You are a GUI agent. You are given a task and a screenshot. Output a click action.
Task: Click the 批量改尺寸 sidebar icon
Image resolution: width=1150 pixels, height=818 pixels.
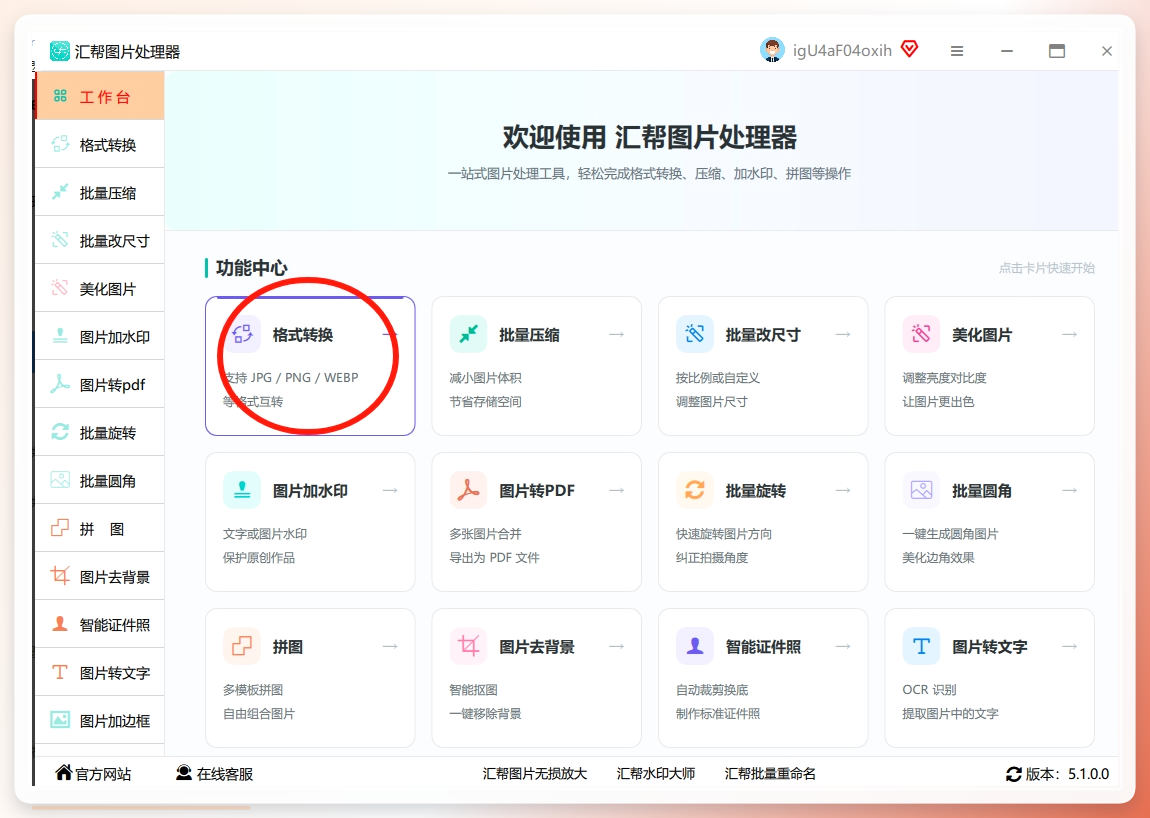click(x=60, y=240)
